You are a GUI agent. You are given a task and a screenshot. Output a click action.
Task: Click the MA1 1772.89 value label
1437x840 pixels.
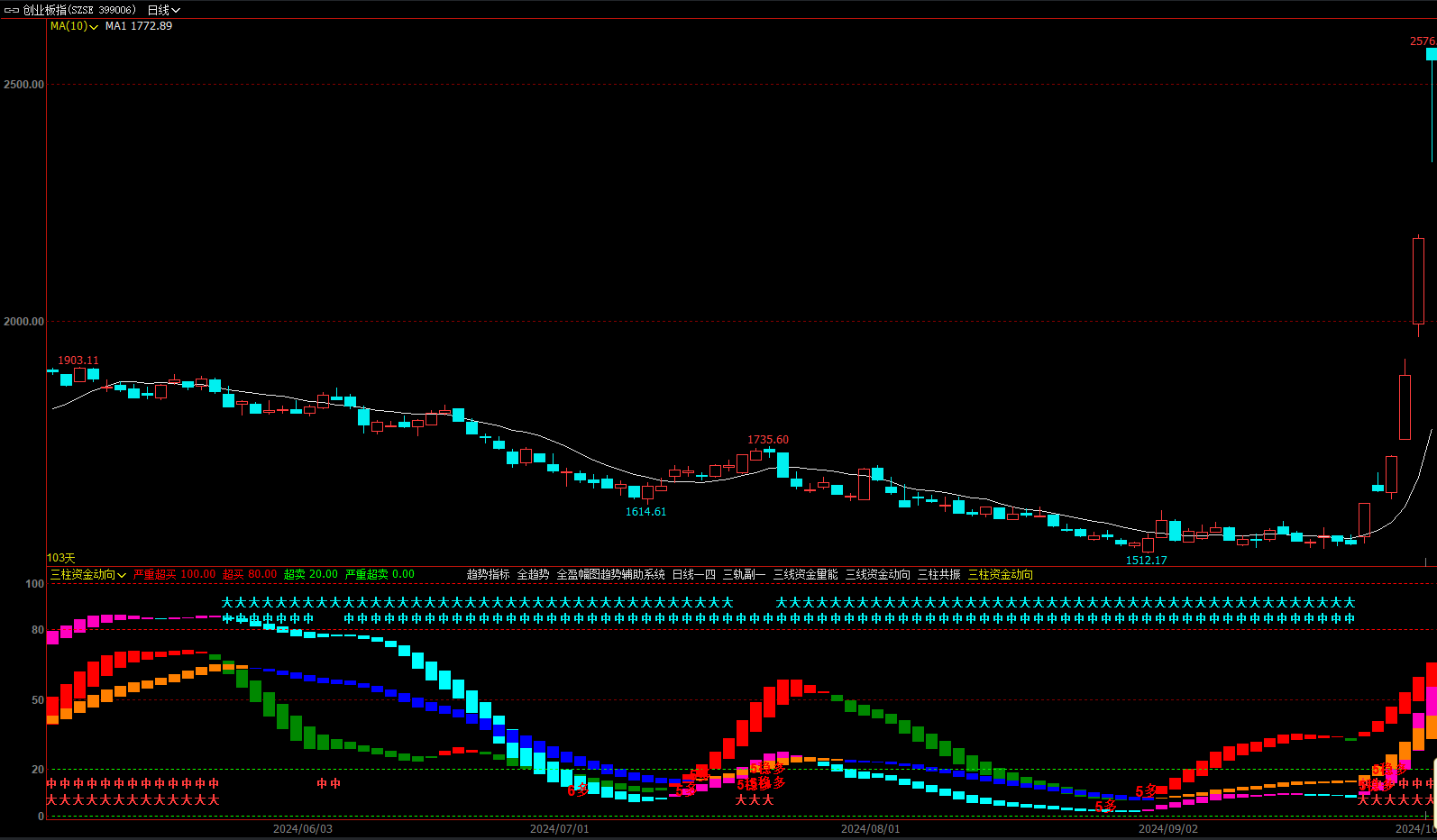(139, 26)
